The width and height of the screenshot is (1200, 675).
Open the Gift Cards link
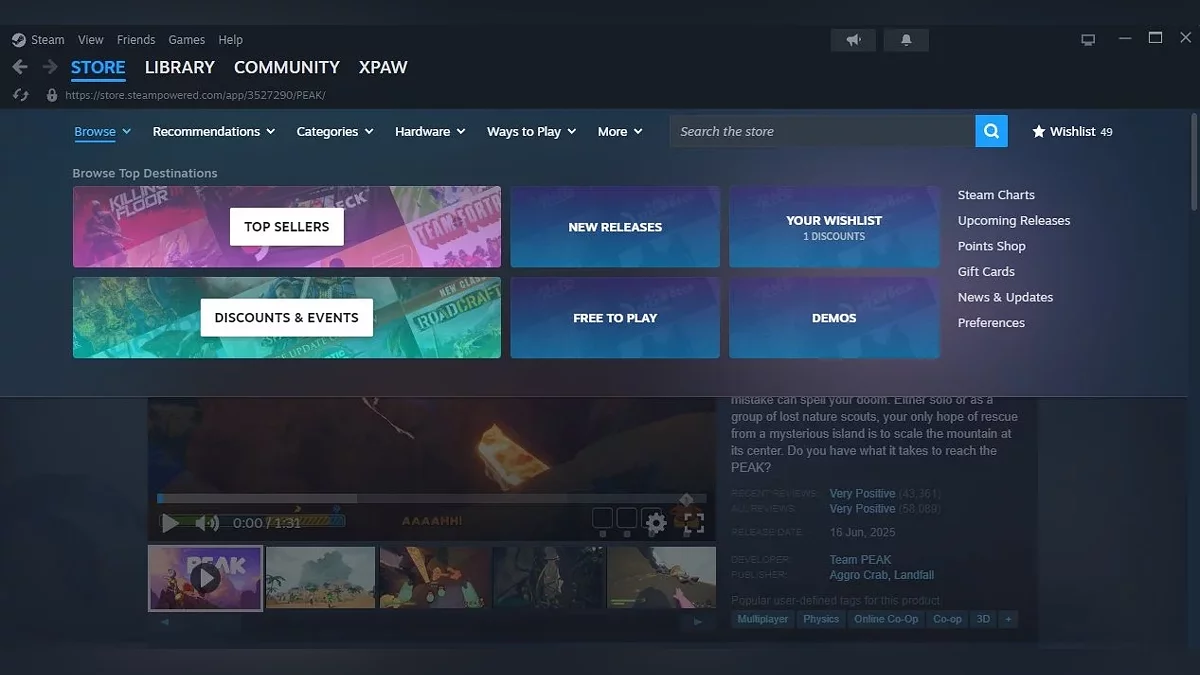point(986,272)
